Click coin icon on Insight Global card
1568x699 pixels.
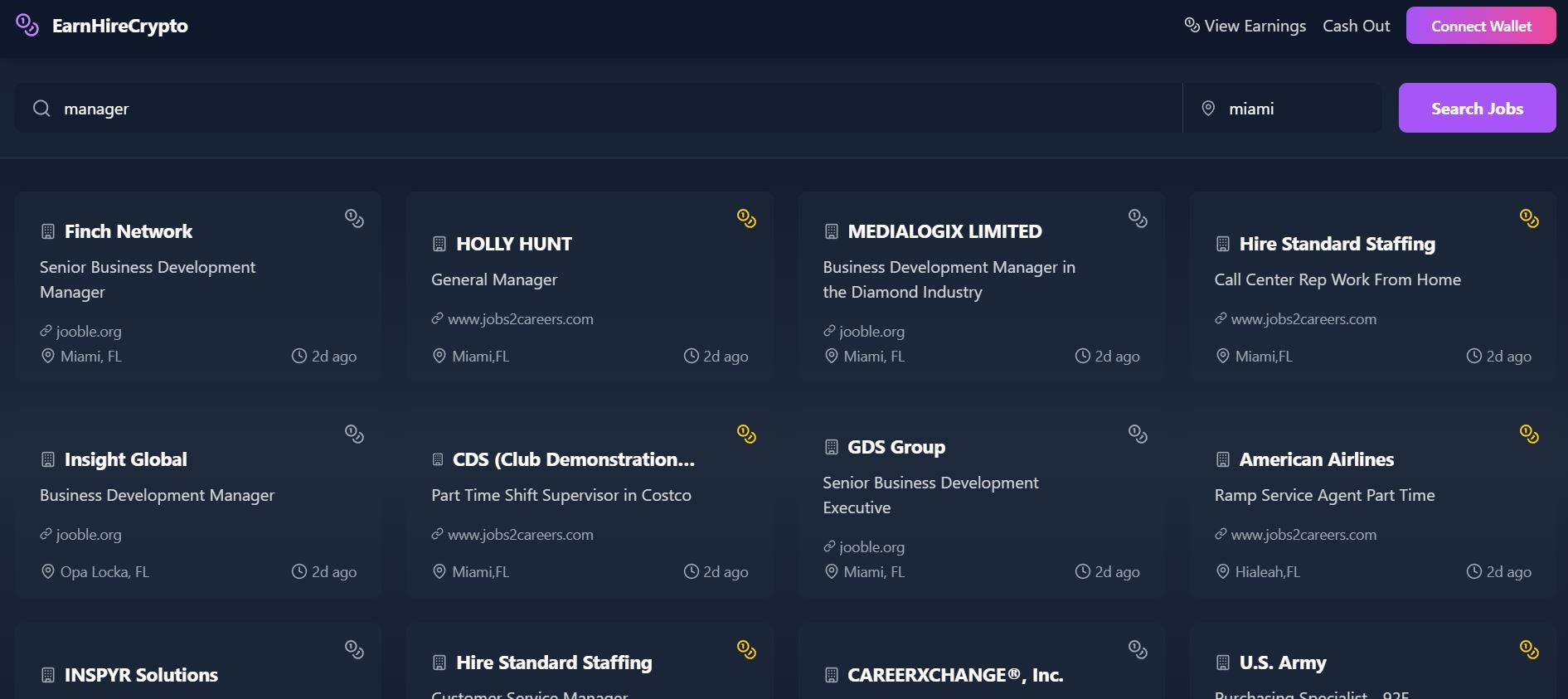[x=354, y=434]
